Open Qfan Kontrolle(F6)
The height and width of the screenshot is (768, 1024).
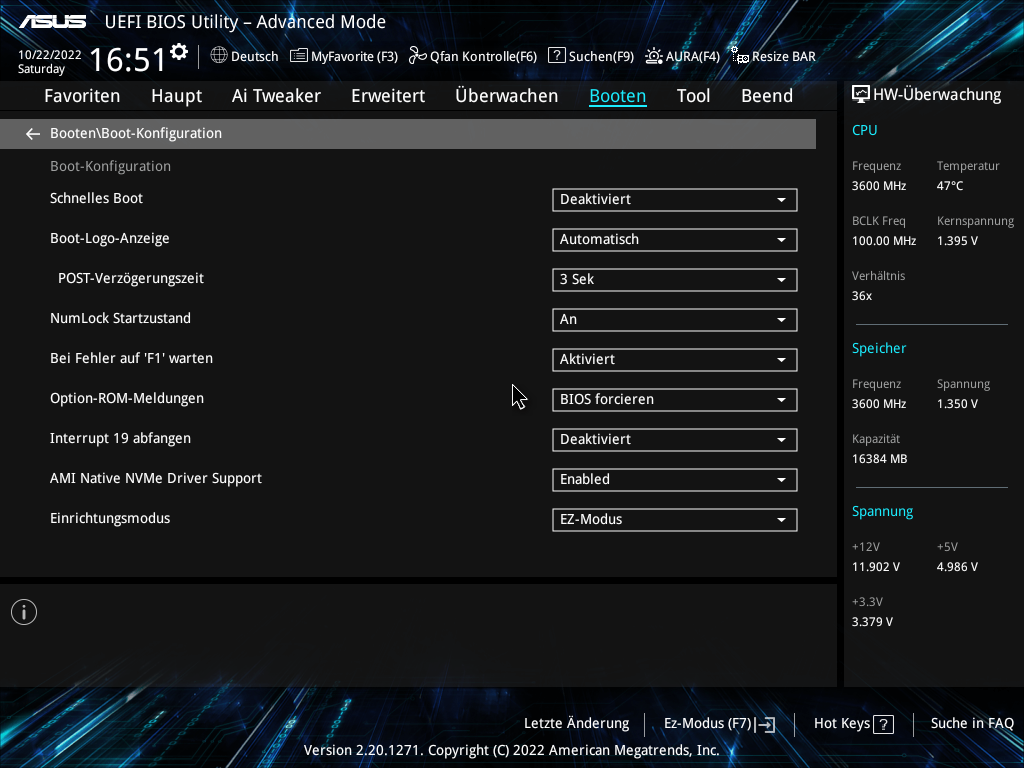click(473, 56)
